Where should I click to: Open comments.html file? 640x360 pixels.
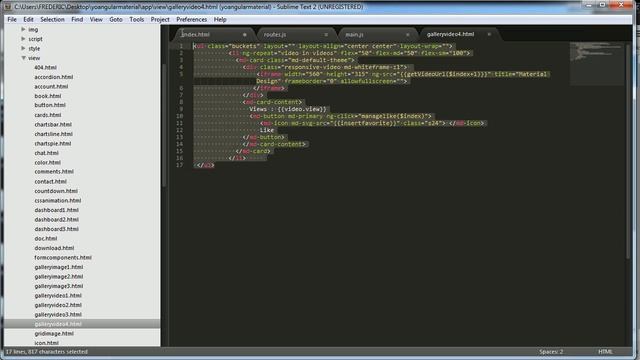54,172
